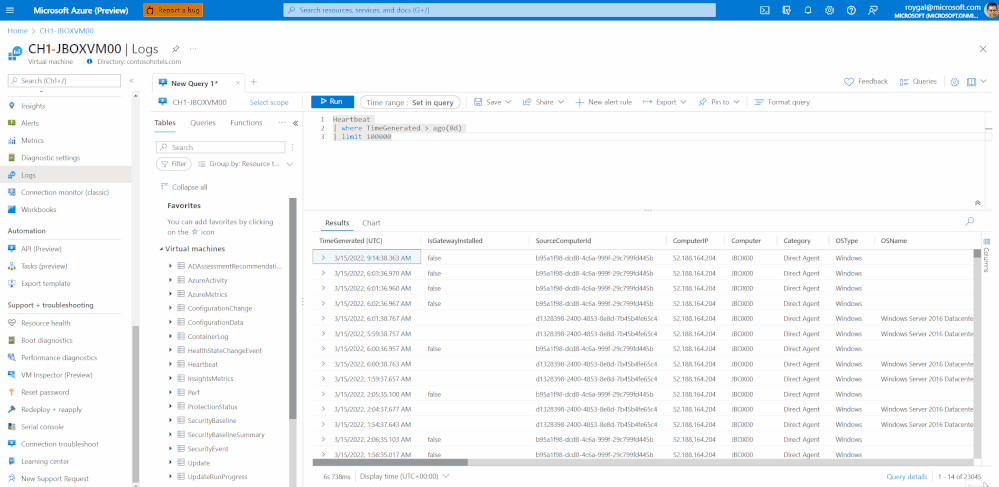Open the help question mark icon
The image size is (999, 487).
click(851, 10)
